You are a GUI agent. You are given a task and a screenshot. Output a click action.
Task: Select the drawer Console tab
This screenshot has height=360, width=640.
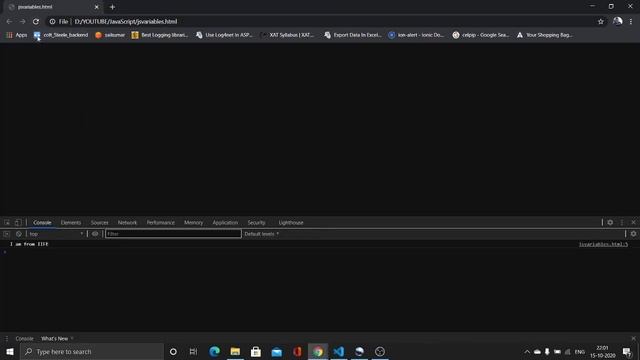tap(24, 338)
